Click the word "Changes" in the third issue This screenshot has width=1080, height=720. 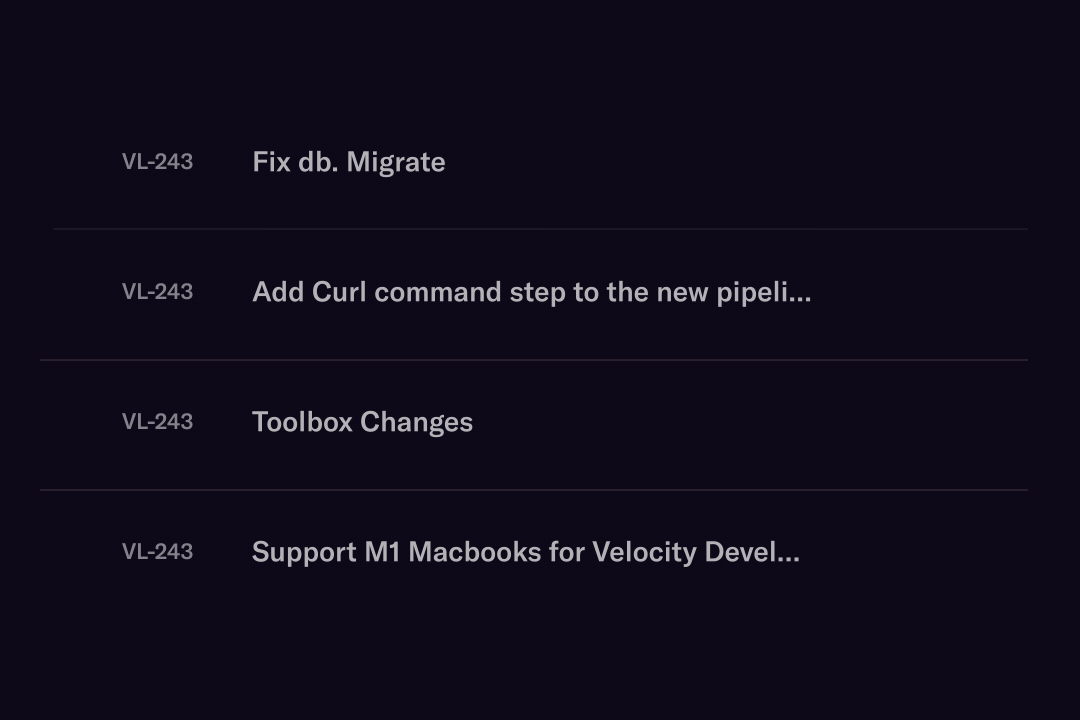pos(416,423)
